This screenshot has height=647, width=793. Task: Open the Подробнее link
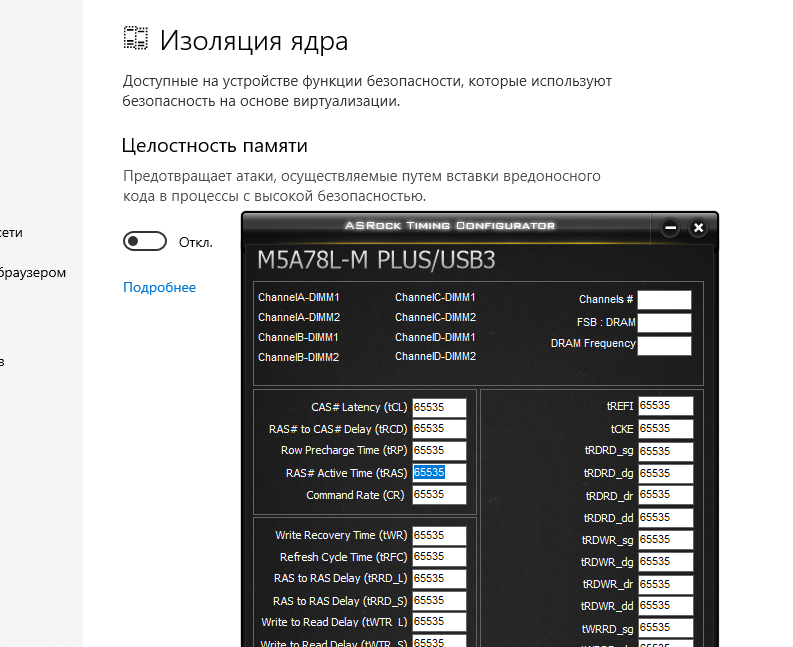(159, 287)
